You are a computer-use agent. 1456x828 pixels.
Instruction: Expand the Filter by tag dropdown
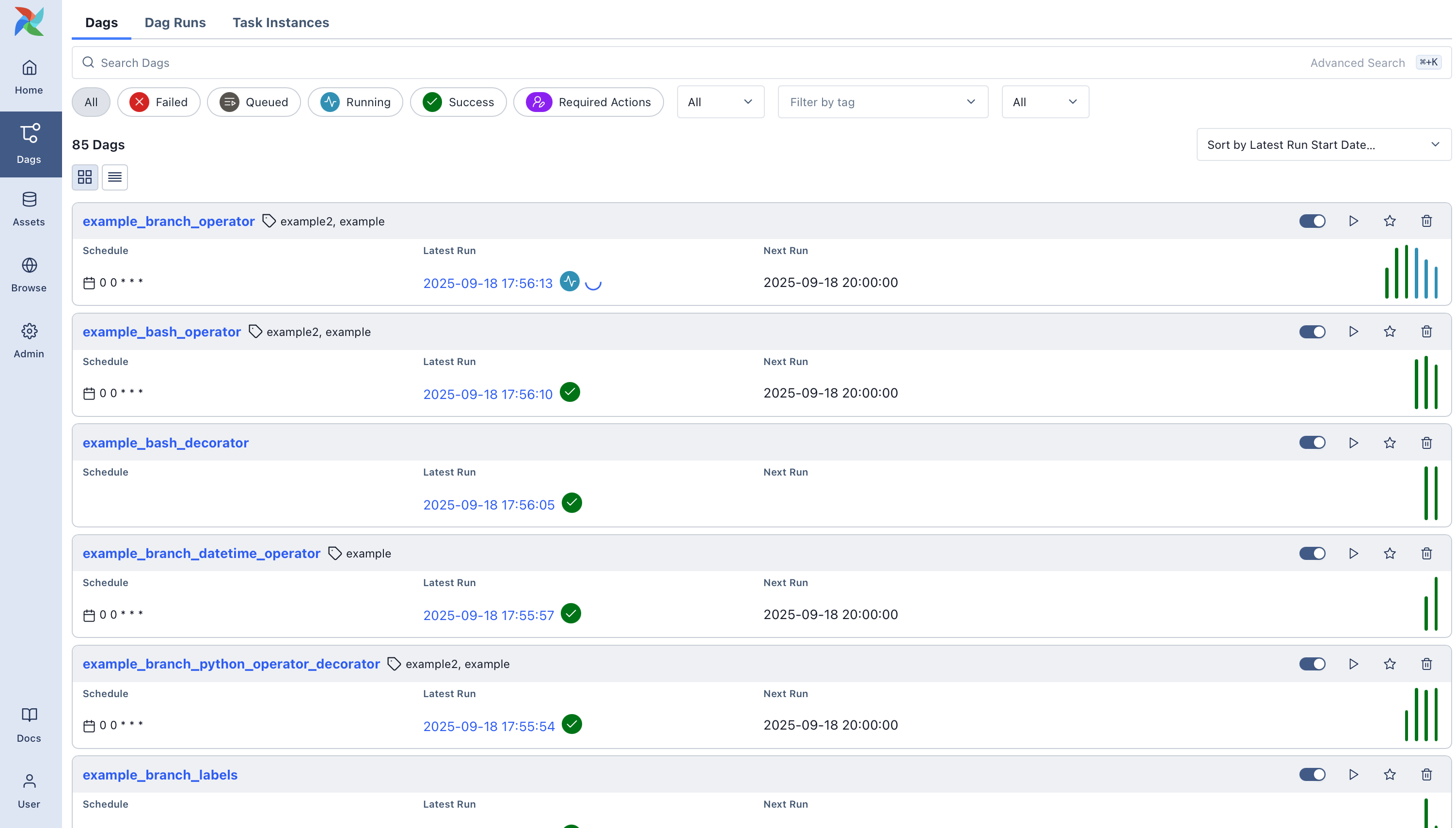pos(882,102)
